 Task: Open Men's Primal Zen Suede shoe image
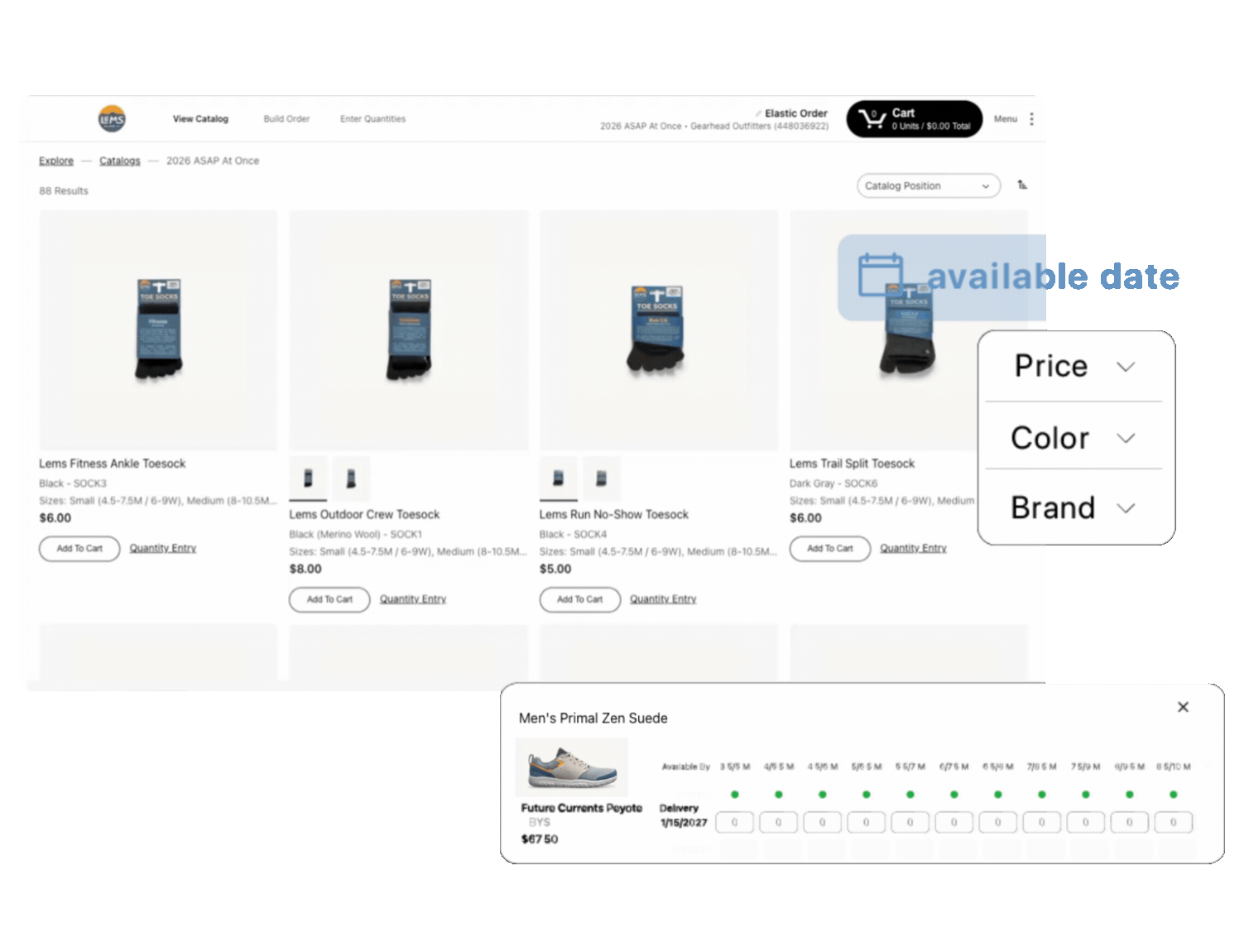(572, 767)
